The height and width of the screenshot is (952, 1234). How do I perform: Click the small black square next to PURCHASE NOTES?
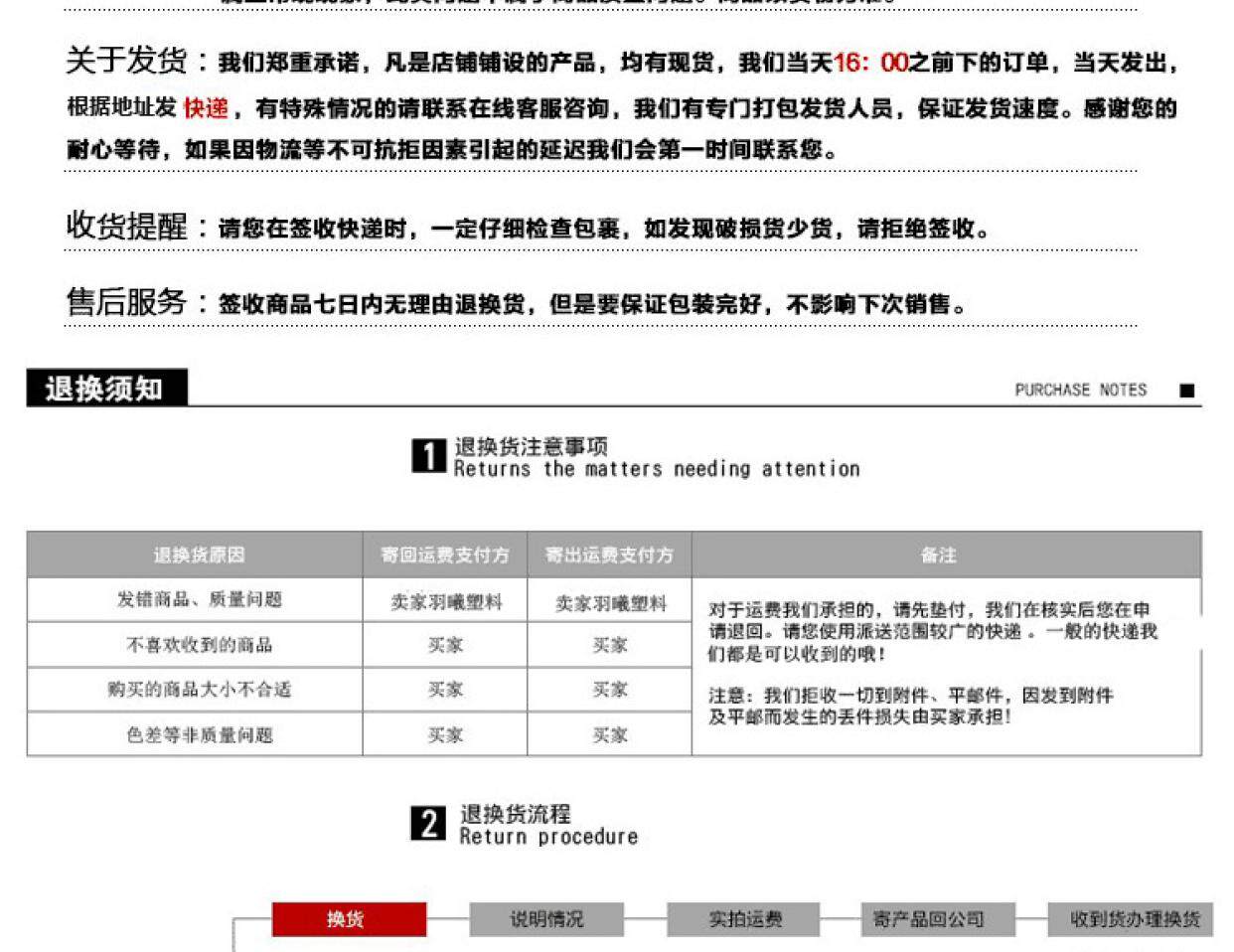pos(1186,391)
